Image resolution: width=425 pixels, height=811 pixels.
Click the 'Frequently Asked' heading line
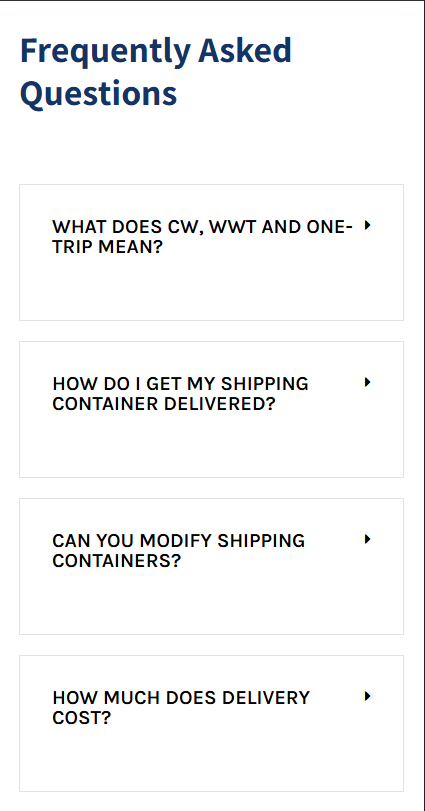[x=156, y=52]
